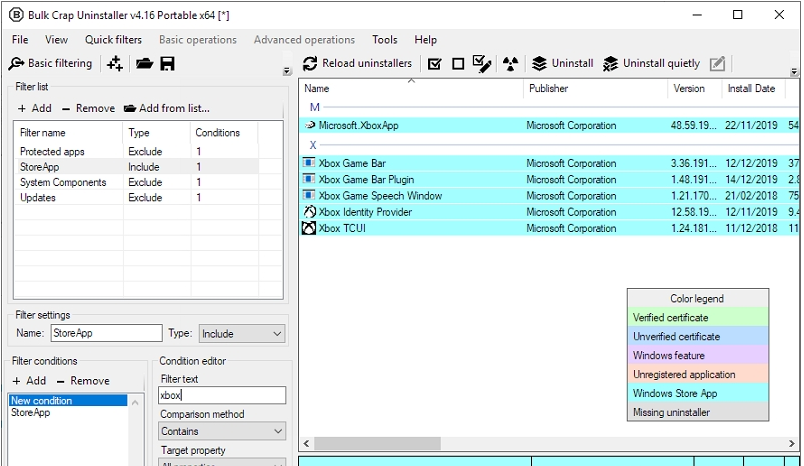Expand right toolbar overflow arrow
This screenshot has width=804, height=466.
coord(794,72)
